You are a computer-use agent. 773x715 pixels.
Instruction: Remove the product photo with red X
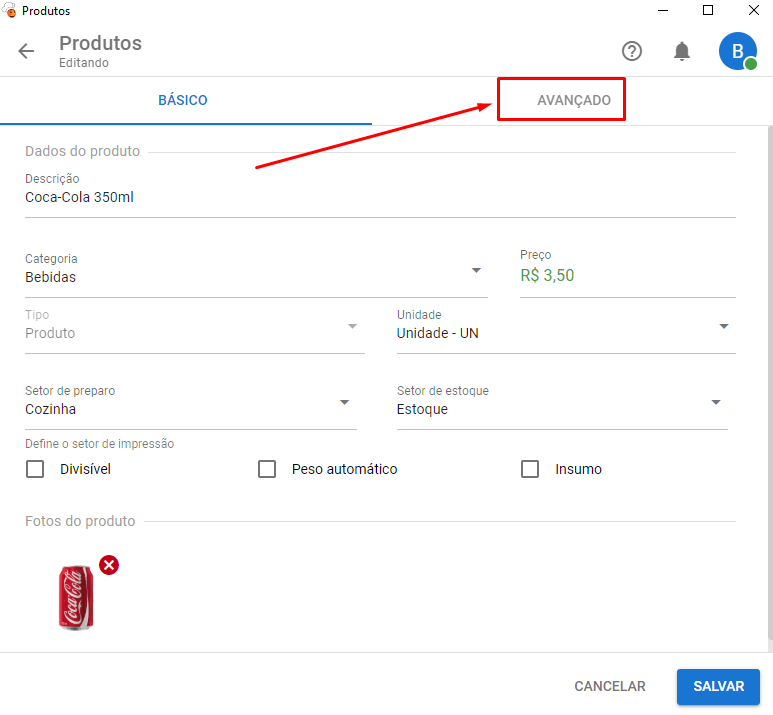pyautogui.click(x=109, y=565)
